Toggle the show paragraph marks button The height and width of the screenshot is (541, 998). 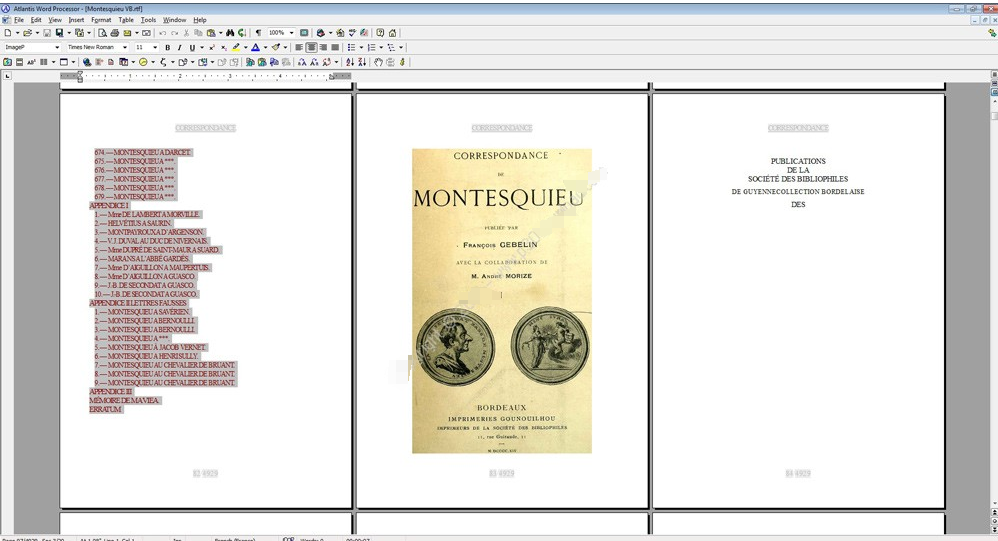pyautogui.click(x=258, y=33)
